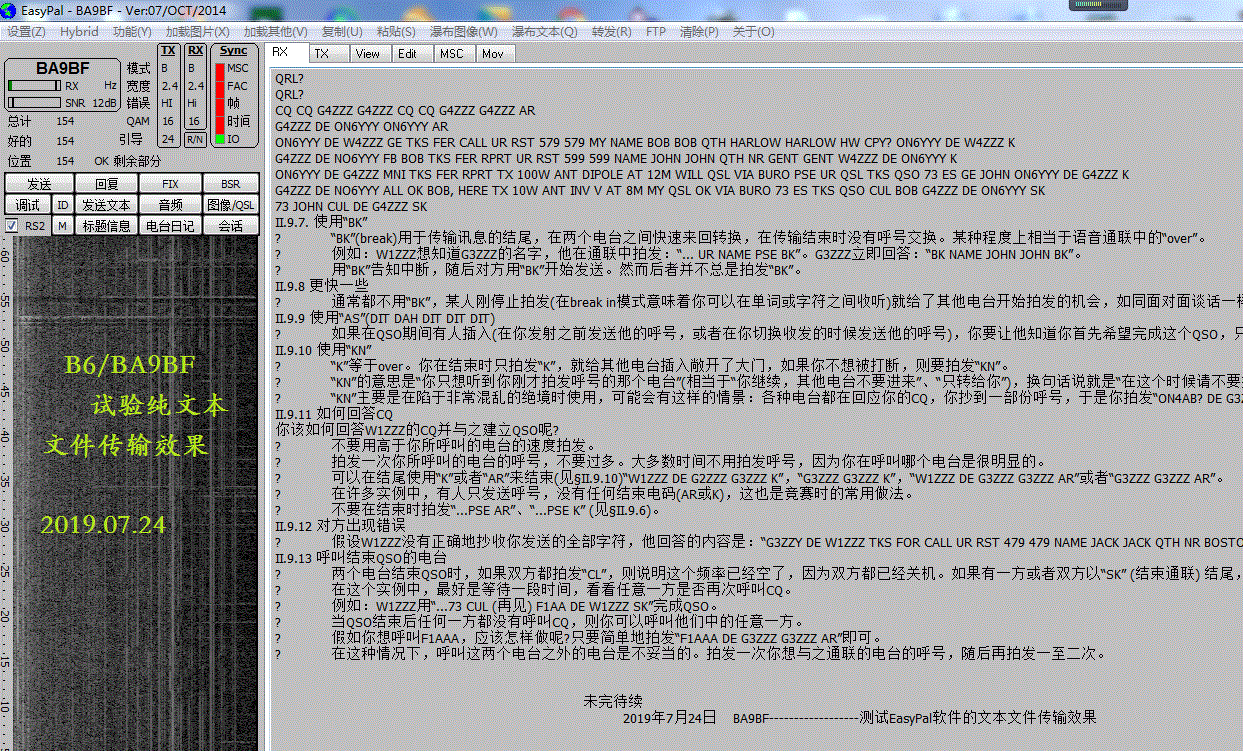Screen dimensions: 1243x751
Task: Click the 发送 send button
Action: (x=39, y=184)
